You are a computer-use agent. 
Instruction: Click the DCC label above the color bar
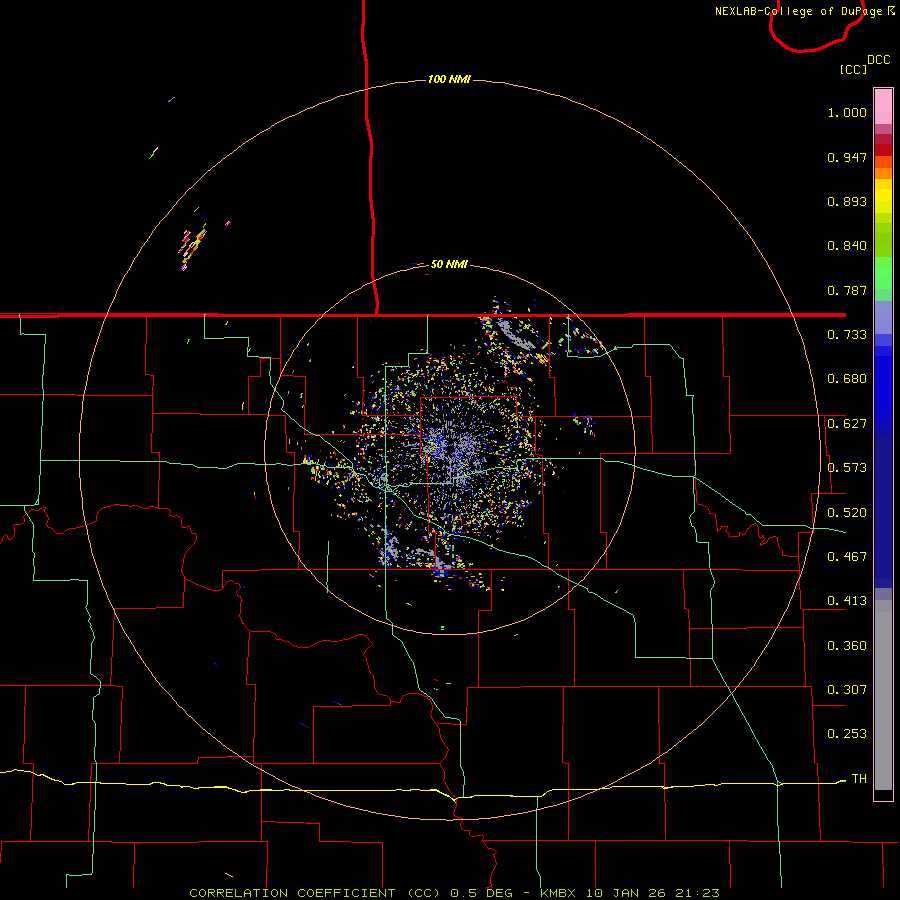pyautogui.click(x=879, y=60)
